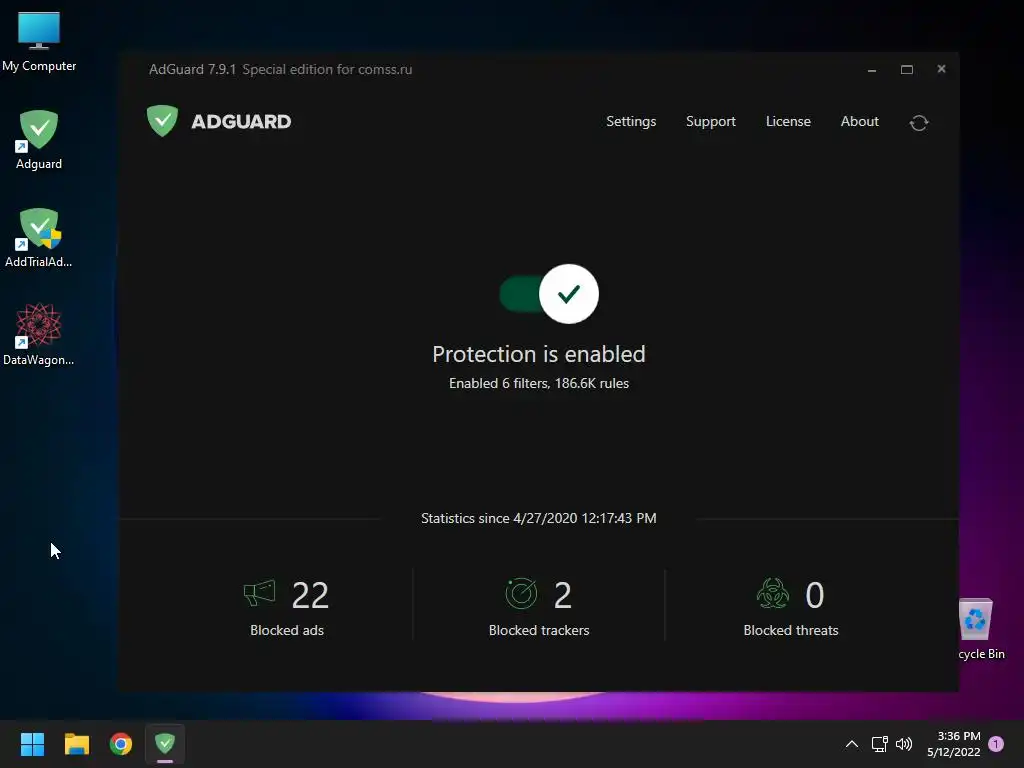Image resolution: width=1024 pixels, height=768 pixels.
Task: Click the volume speaker icon
Action: click(x=904, y=744)
